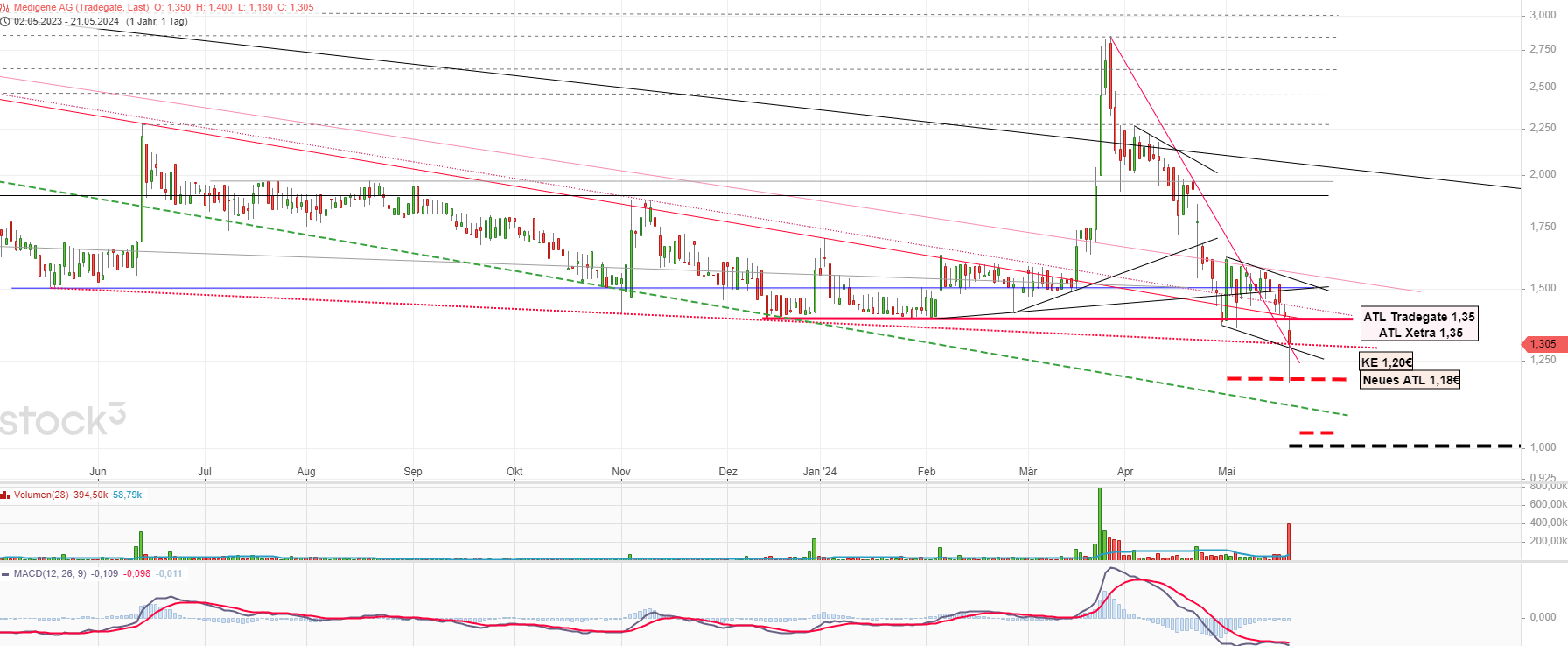Click the 'KE 1,20€' annotation label
The height and width of the screenshot is (646, 1568).
tap(1386, 362)
